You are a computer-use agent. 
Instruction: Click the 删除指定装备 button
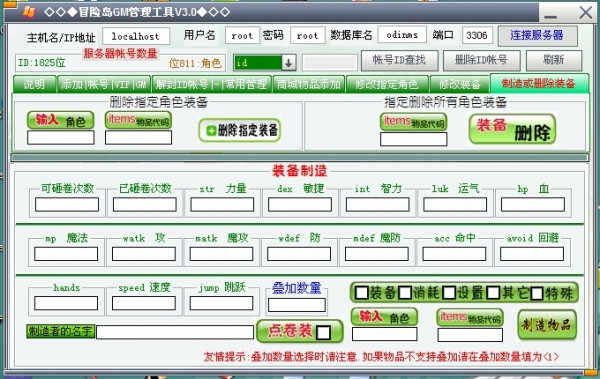pos(240,131)
